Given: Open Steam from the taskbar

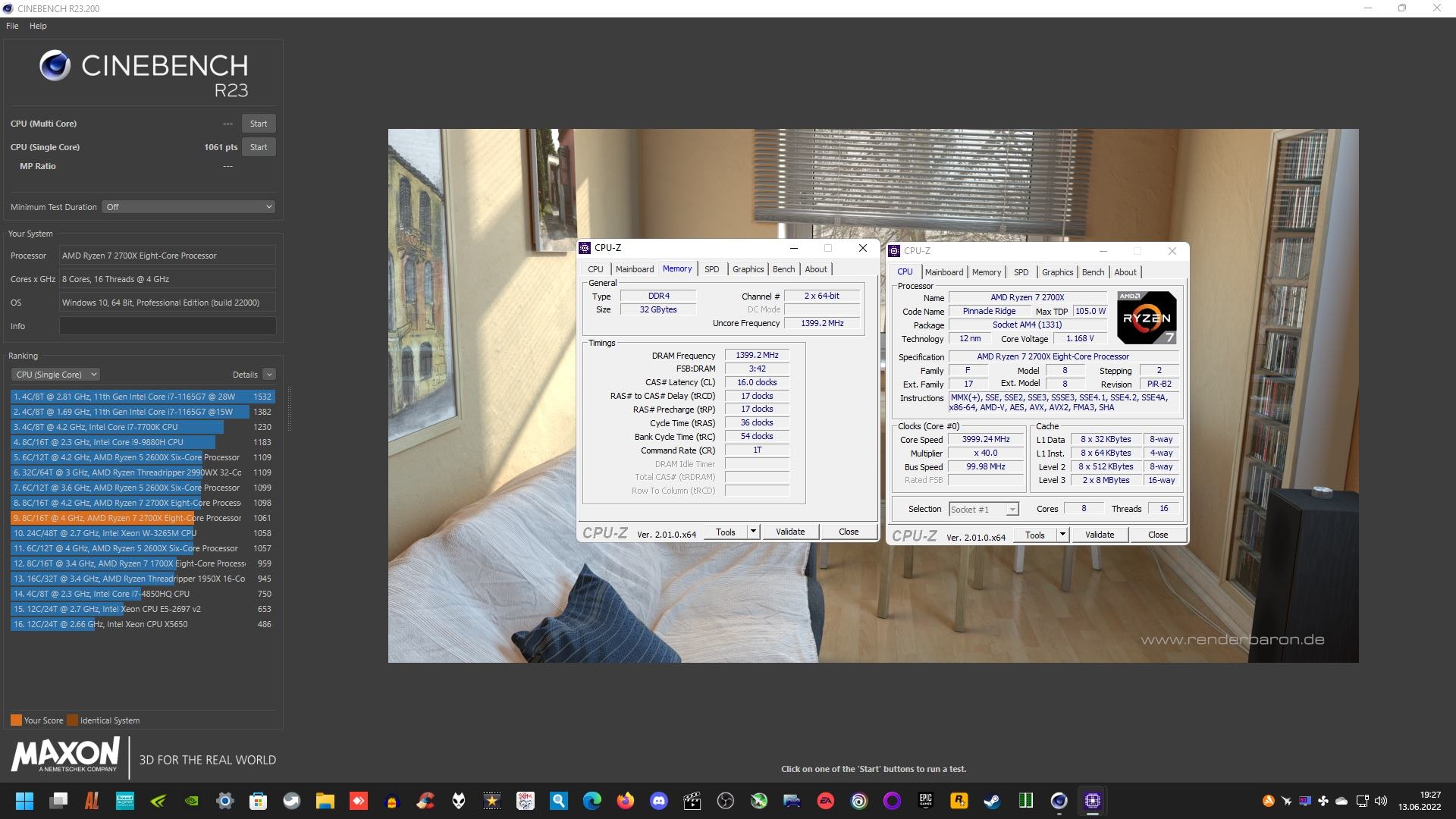Looking at the screenshot, I should [x=992, y=801].
